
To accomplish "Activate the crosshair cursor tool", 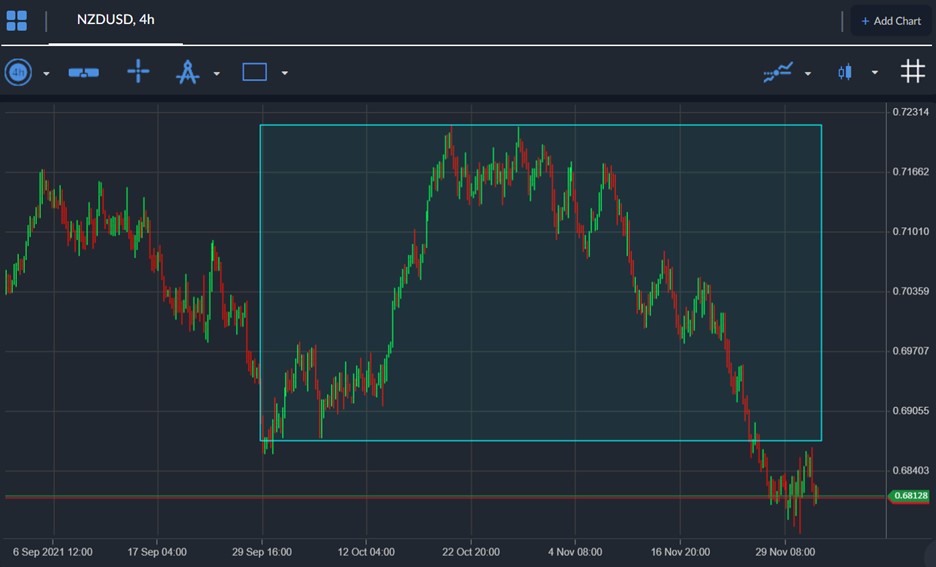I will tap(138, 71).
